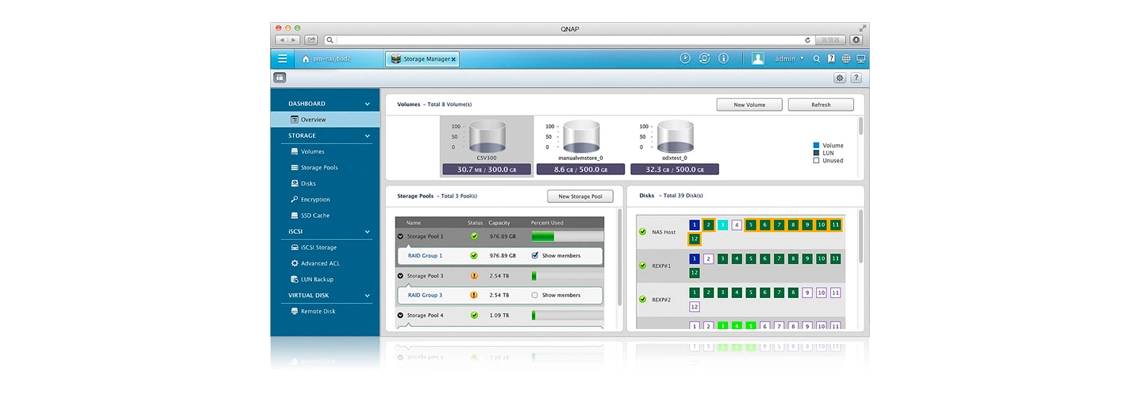Click the blue Volume legend swatch
The height and width of the screenshot is (400, 1140).
816,145
